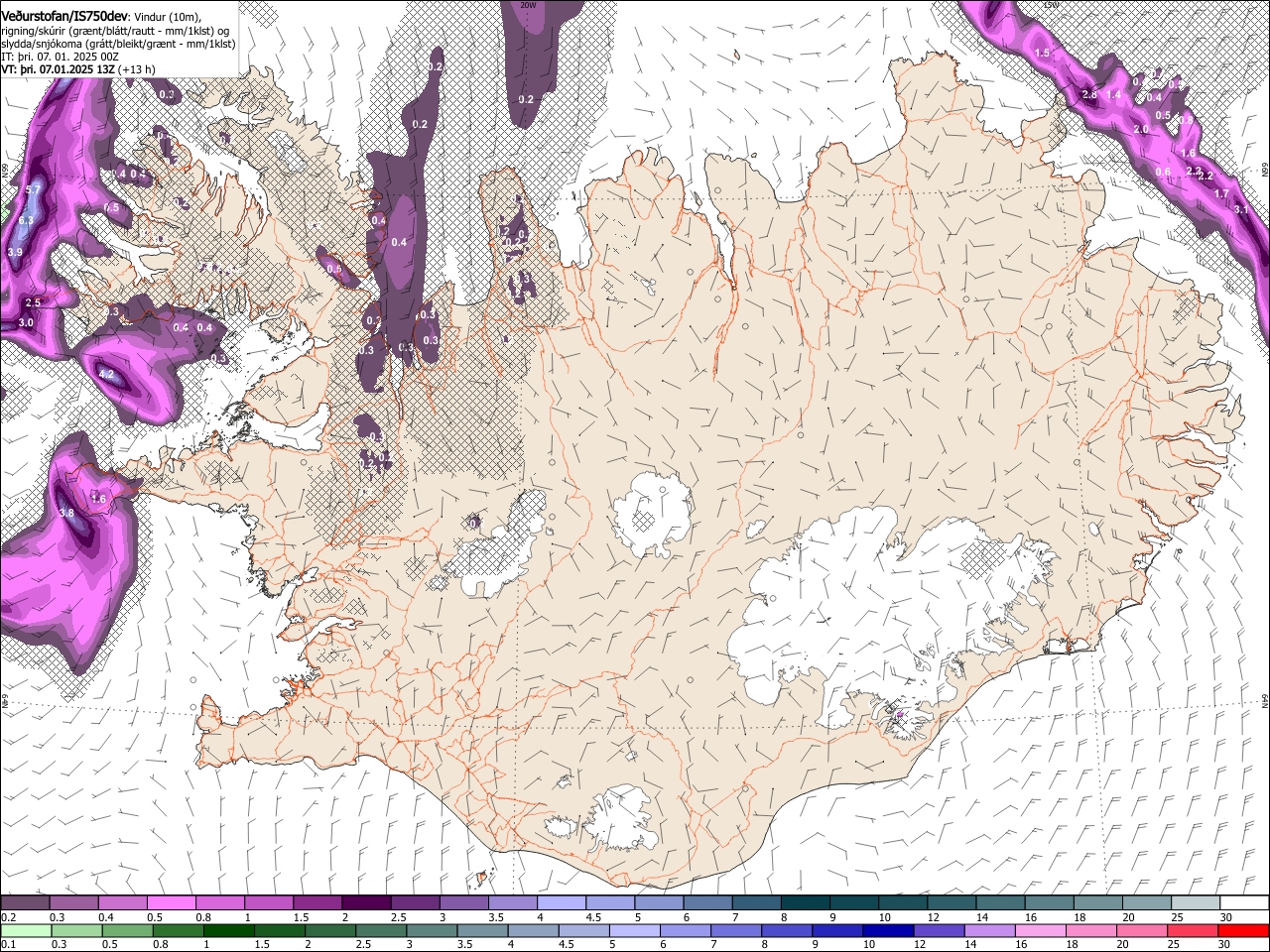Select the darkest green 1–1.5 swatch in lower legend

(x=229, y=930)
